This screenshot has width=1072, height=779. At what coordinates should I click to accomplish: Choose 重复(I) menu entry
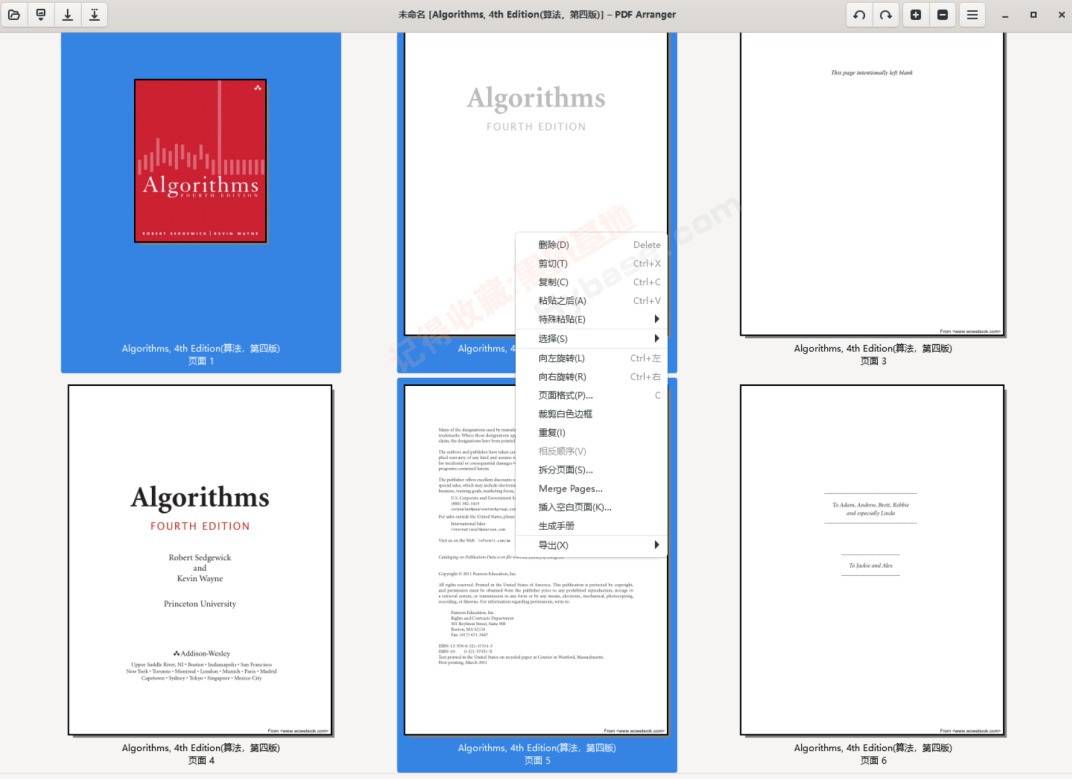coord(591,432)
